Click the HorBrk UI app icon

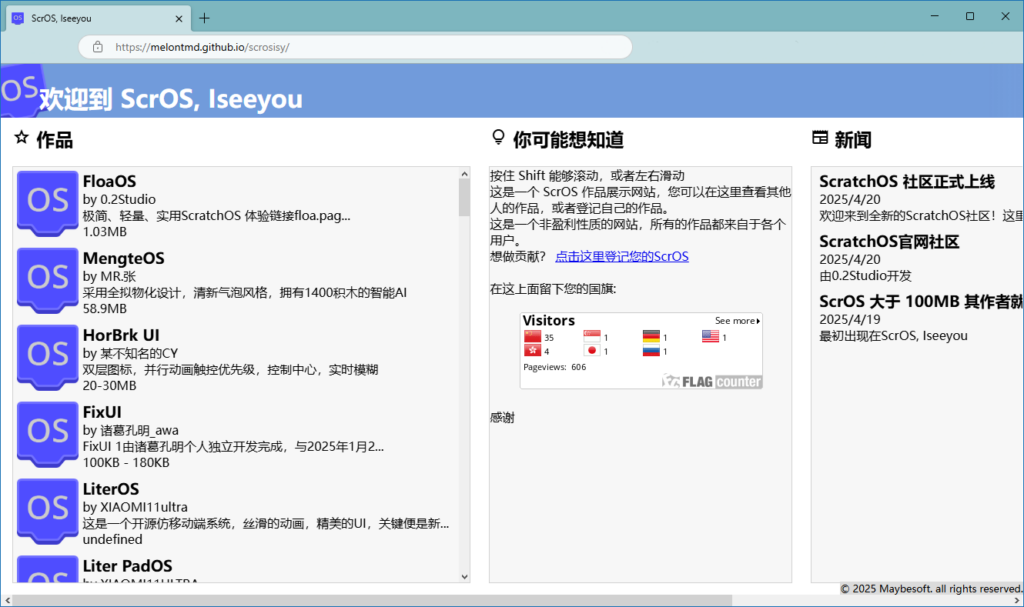48,354
